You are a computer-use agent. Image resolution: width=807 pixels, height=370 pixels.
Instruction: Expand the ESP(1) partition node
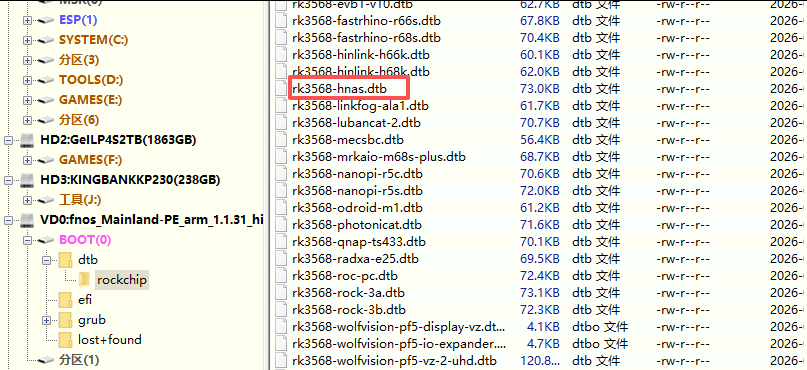27,21
